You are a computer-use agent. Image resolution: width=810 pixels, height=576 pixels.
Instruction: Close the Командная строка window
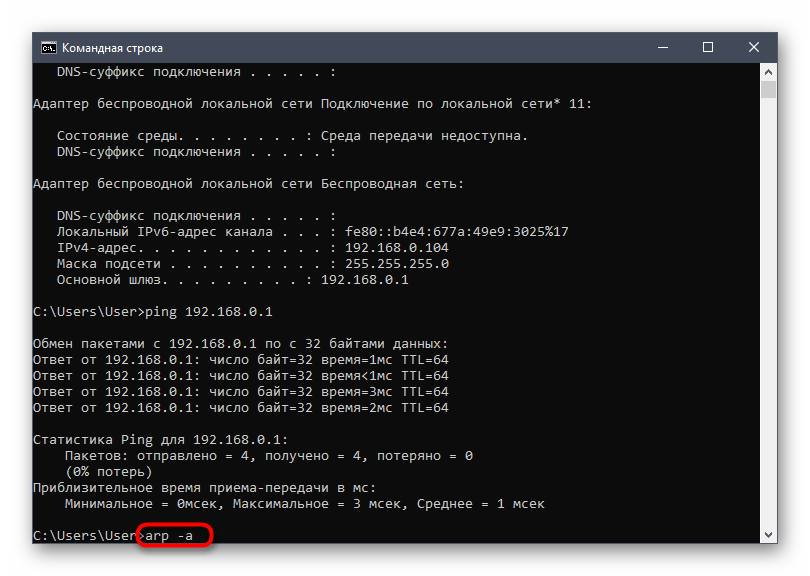pyautogui.click(x=754, y=48)
